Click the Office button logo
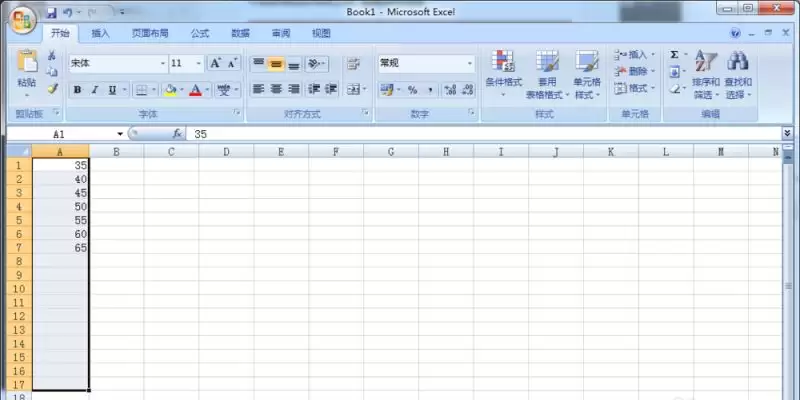 [x=22, y=22]
